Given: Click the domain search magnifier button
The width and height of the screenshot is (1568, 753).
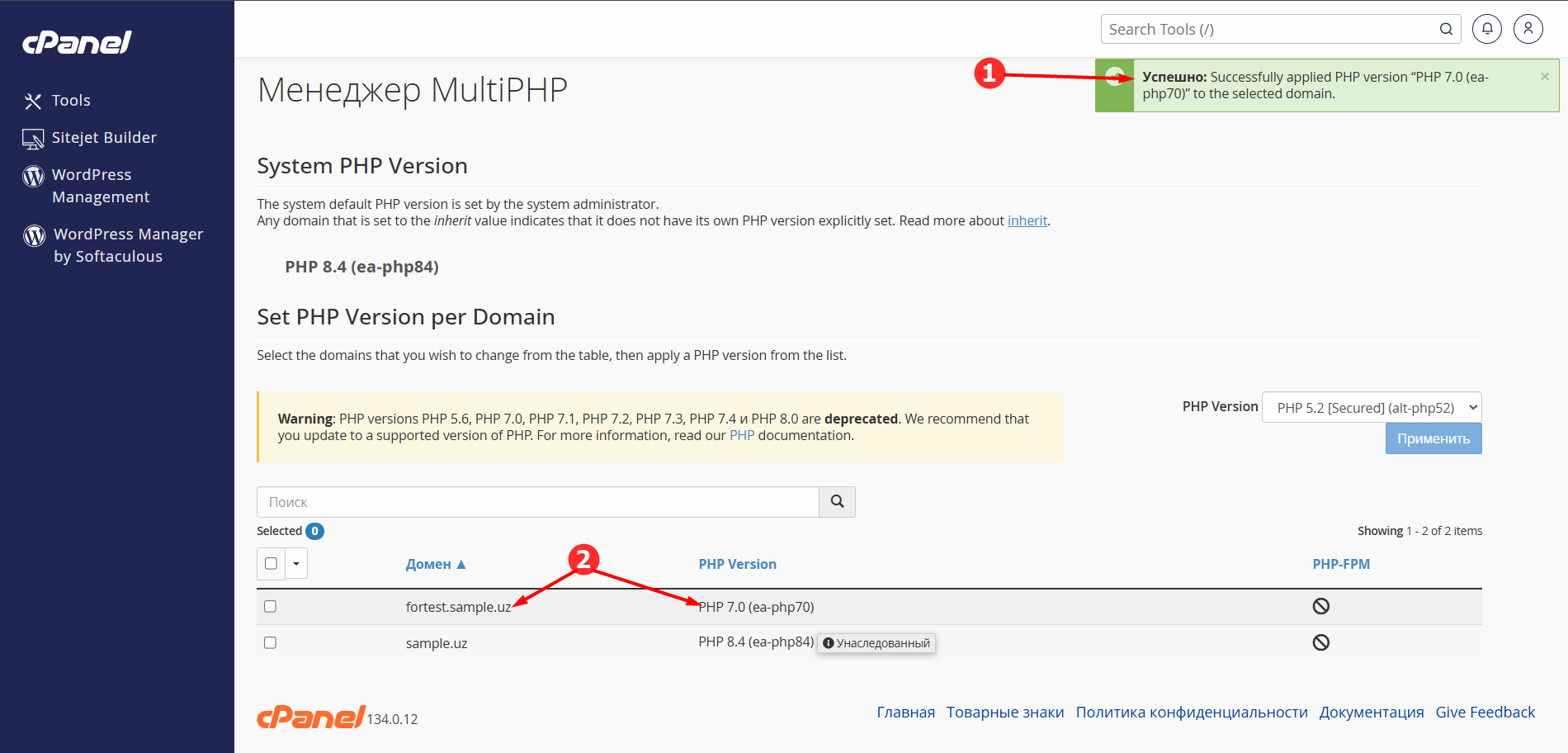Looking at the screenshot, I should [x=837, y=502].
